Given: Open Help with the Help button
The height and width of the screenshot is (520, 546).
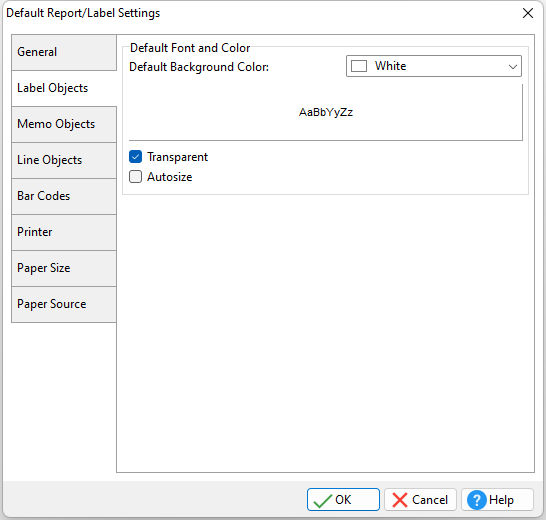Looking at the screenshot, I should click(x=497, y=499).
